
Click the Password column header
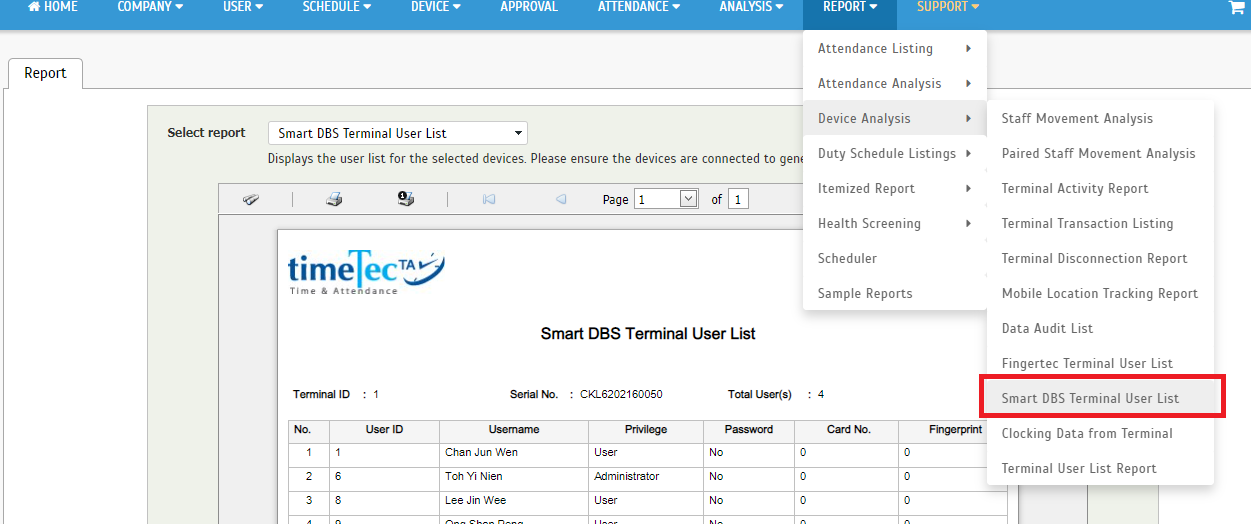748,429
